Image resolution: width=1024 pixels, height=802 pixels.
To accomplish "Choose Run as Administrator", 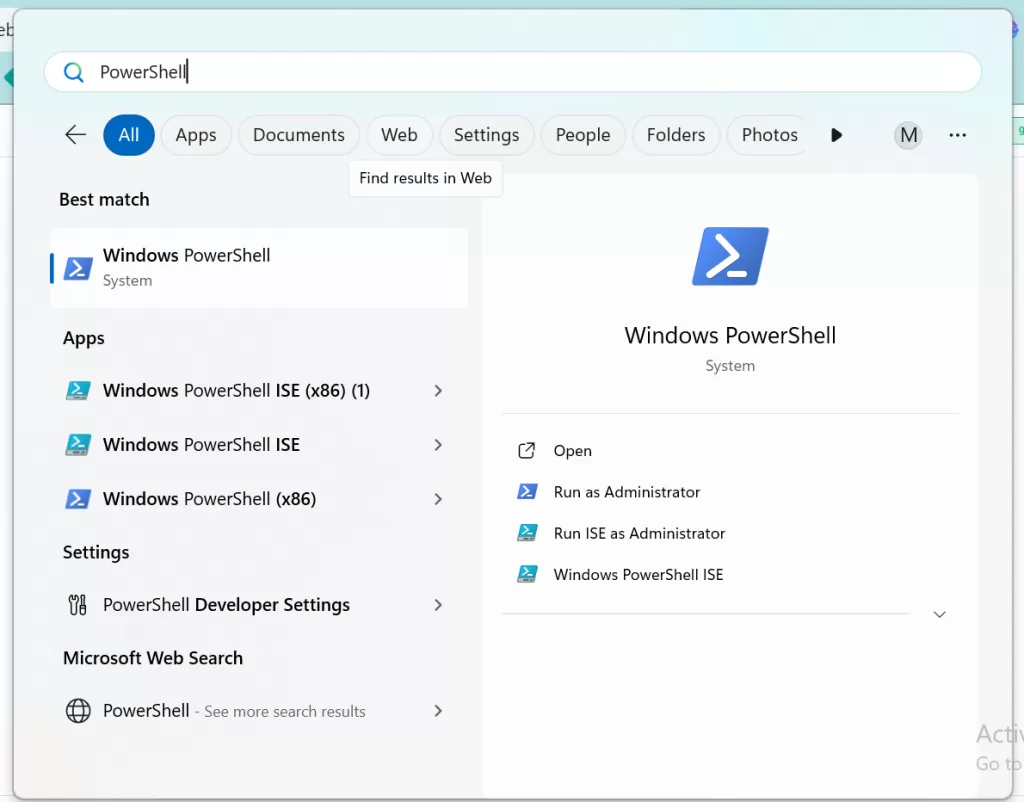I will [627, 492].
